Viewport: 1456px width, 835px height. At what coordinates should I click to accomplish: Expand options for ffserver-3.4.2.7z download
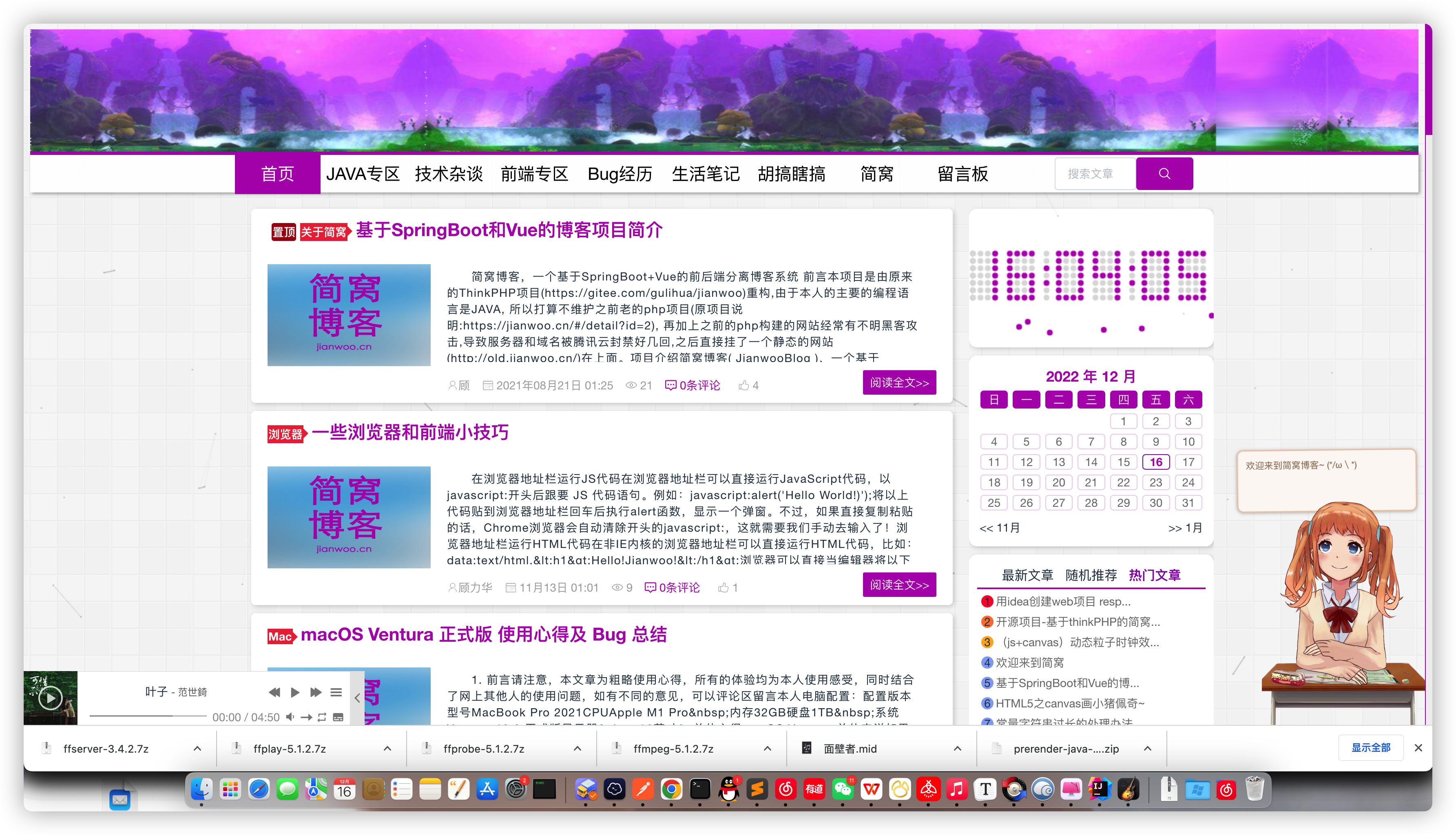(x=197, y=749)
